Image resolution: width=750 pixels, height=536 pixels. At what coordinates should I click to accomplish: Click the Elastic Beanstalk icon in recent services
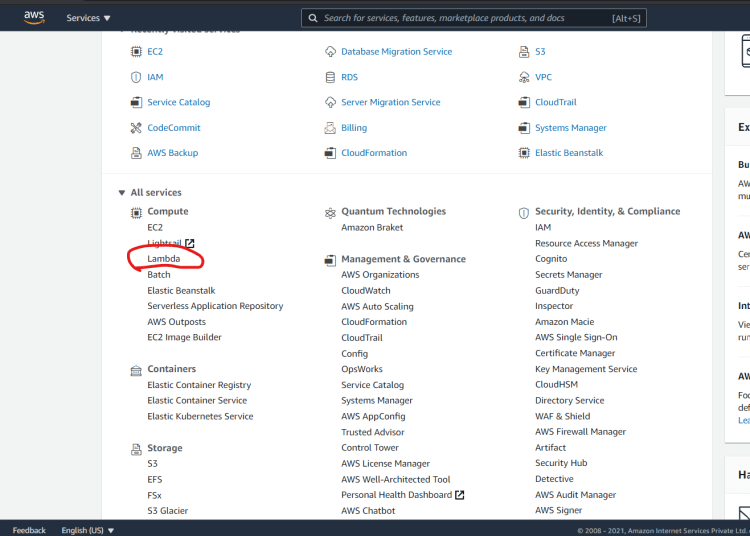[524, 153]
